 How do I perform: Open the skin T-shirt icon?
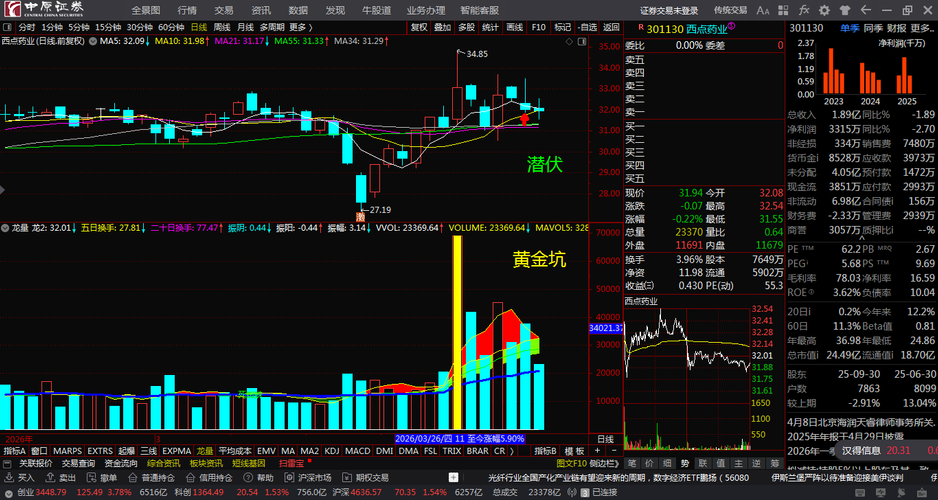845,10
